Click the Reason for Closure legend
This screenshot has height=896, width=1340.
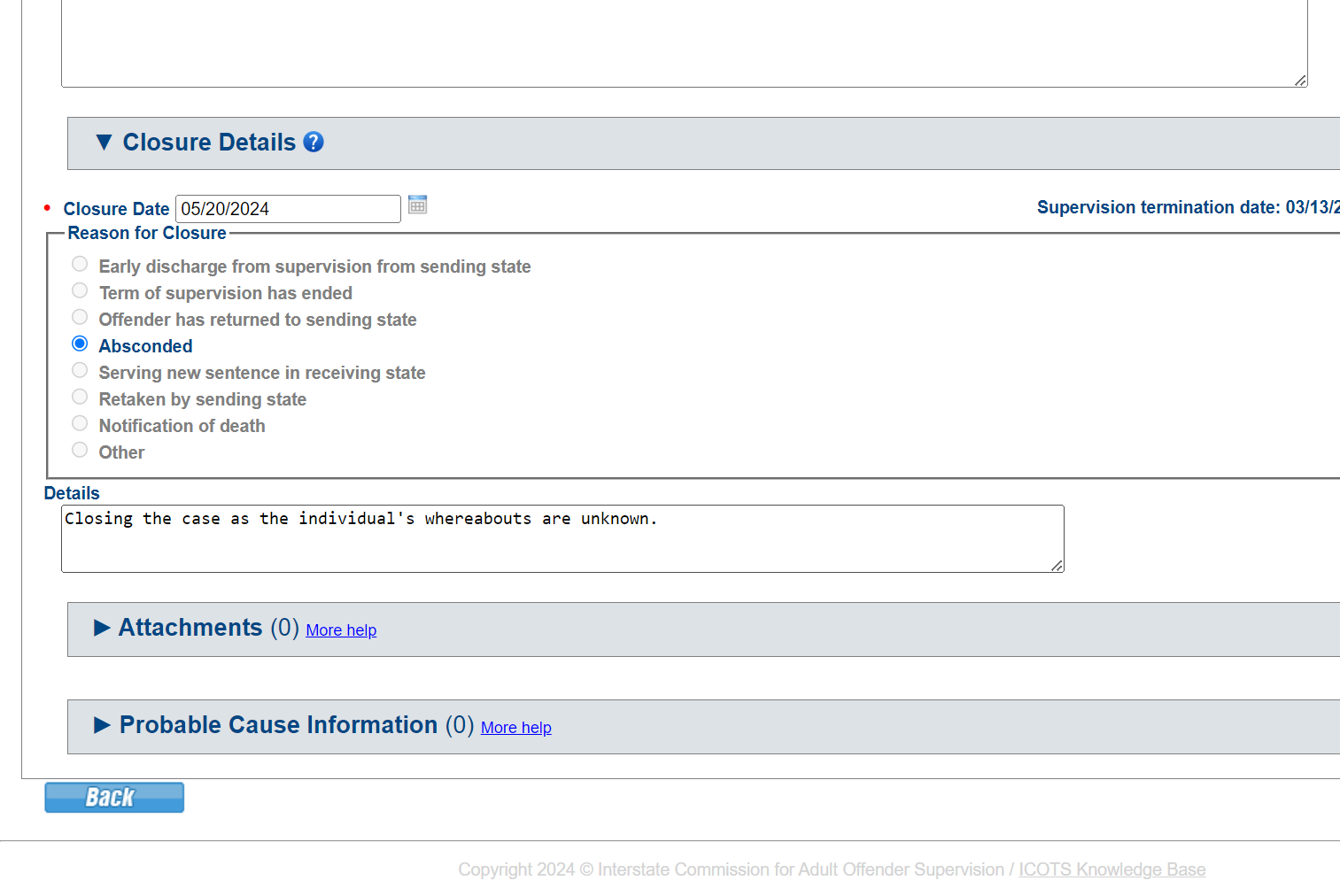click(147, 233)
